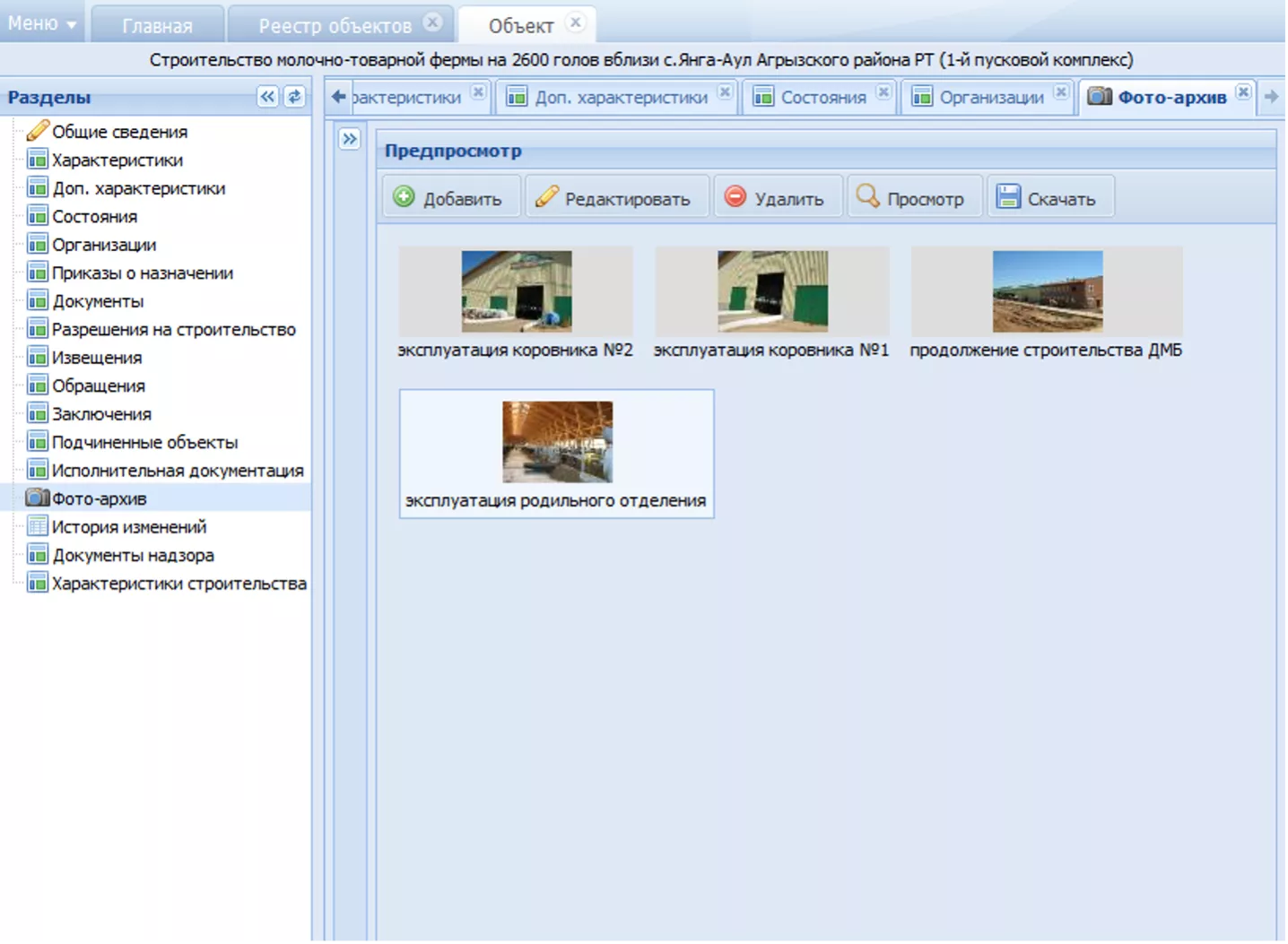Open История изменений section

[128, 527]
